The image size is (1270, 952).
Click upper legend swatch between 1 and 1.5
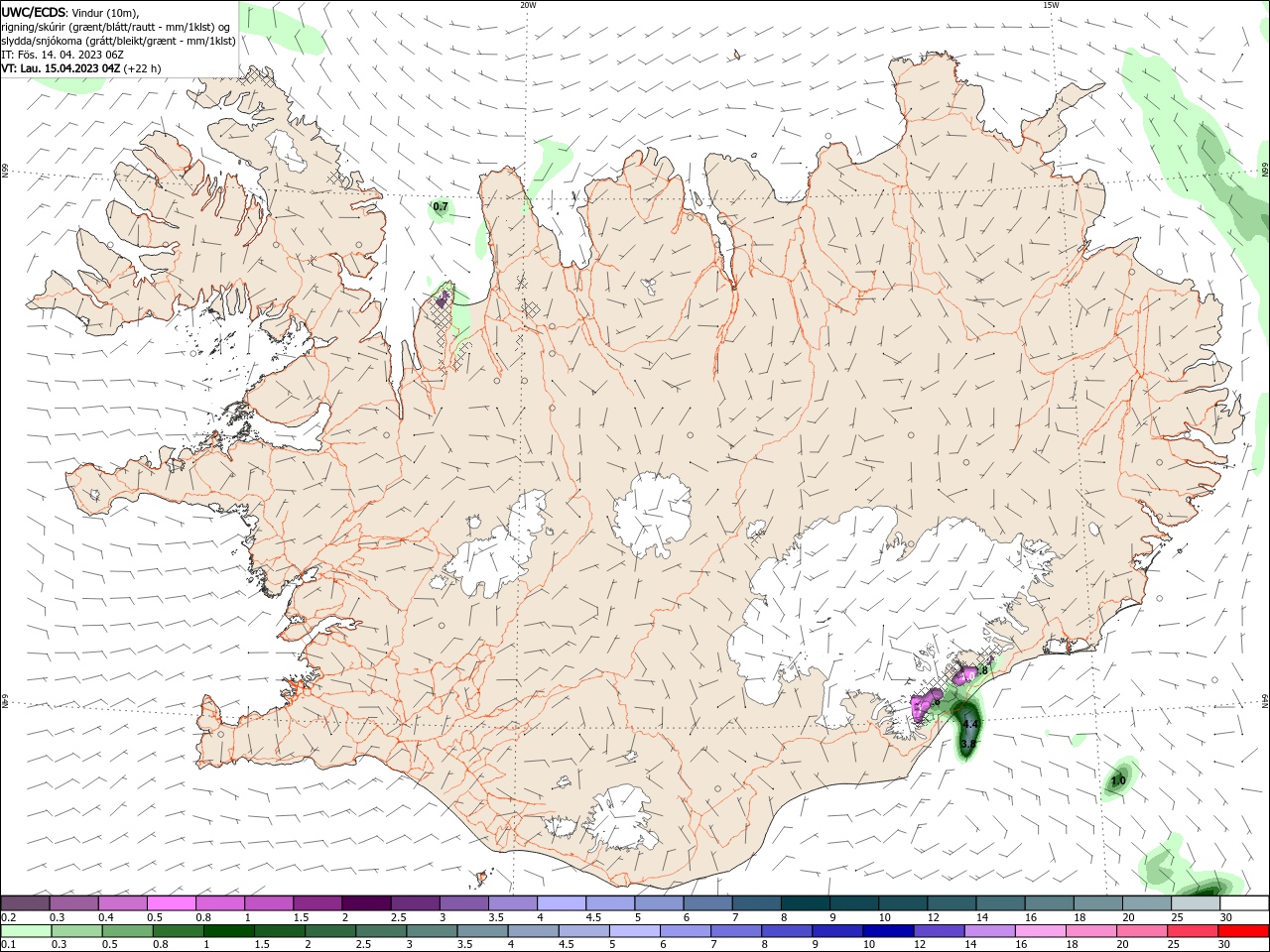pos(268,903)
